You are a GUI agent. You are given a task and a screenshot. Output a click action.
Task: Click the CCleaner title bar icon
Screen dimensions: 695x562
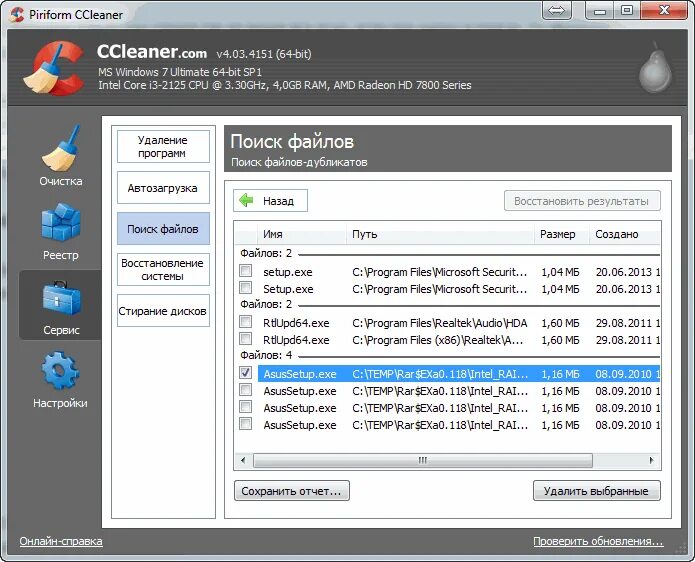16,14
